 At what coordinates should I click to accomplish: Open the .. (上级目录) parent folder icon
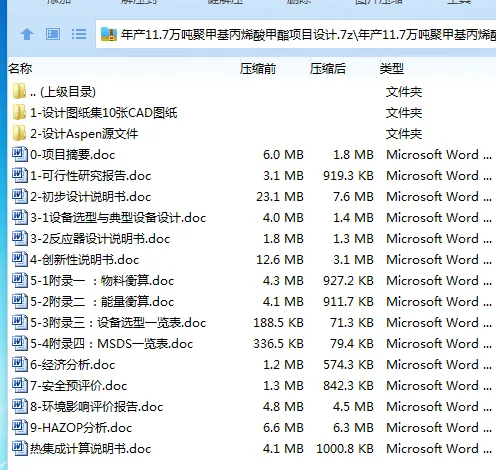point(19,91)
